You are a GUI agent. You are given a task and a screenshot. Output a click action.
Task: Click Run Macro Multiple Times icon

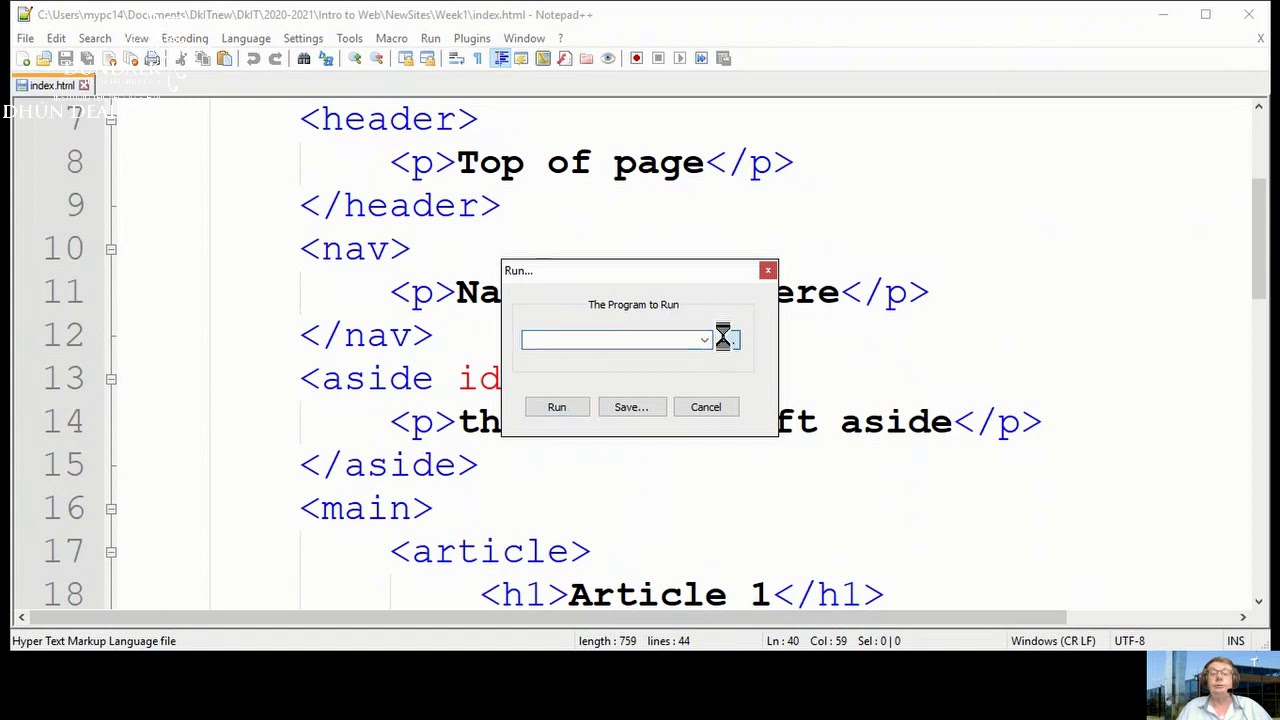point(702,59)
